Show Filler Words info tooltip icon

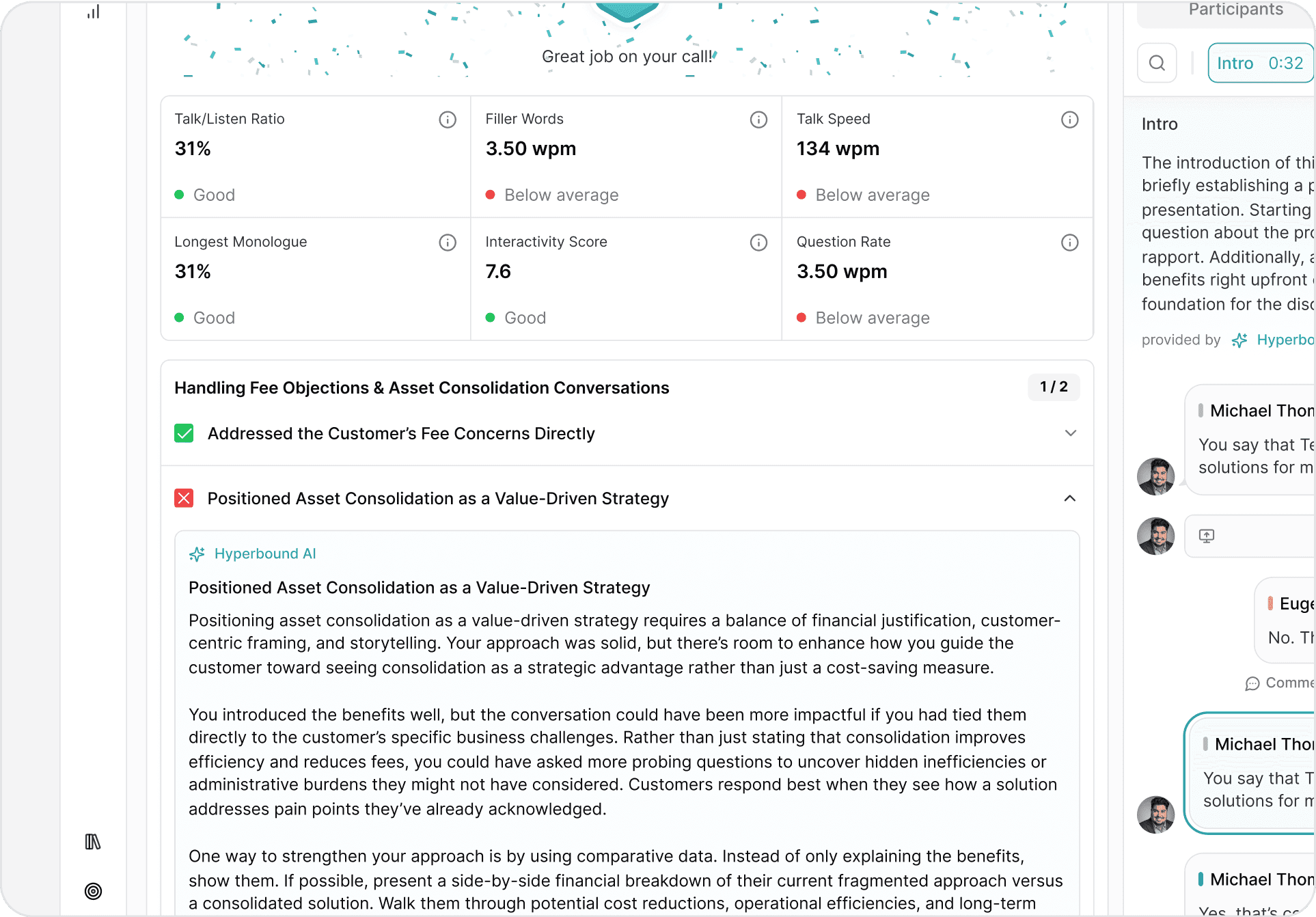click(x=758, y=120)
